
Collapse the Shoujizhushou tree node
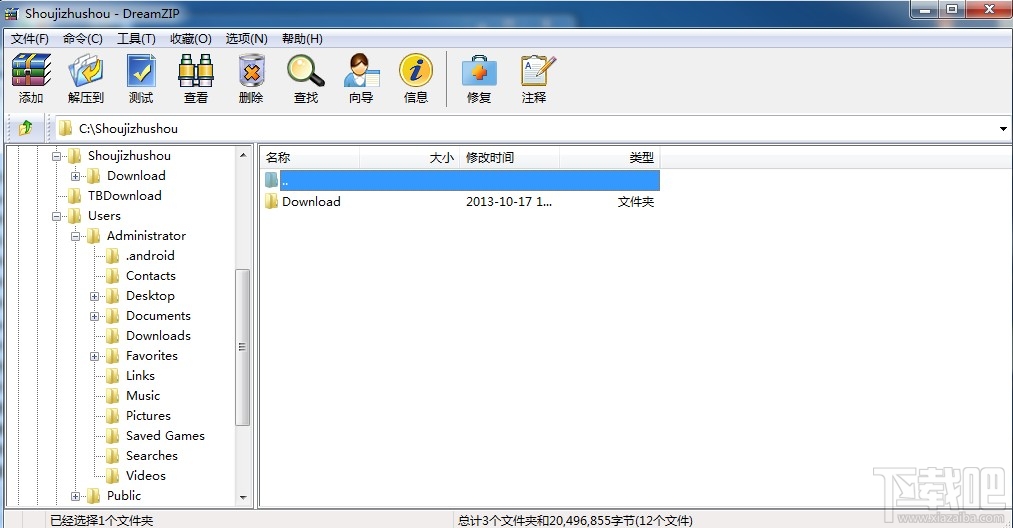click(x=56, y=156)
